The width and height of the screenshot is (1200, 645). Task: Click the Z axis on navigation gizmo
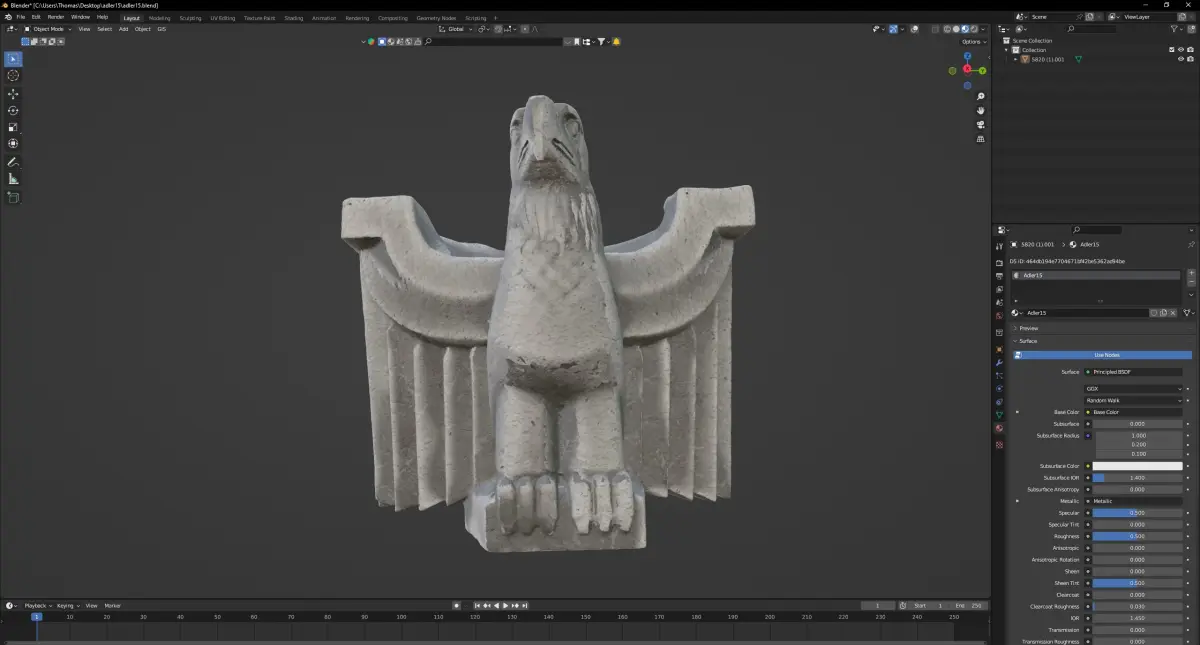click(x=968, y=56)
